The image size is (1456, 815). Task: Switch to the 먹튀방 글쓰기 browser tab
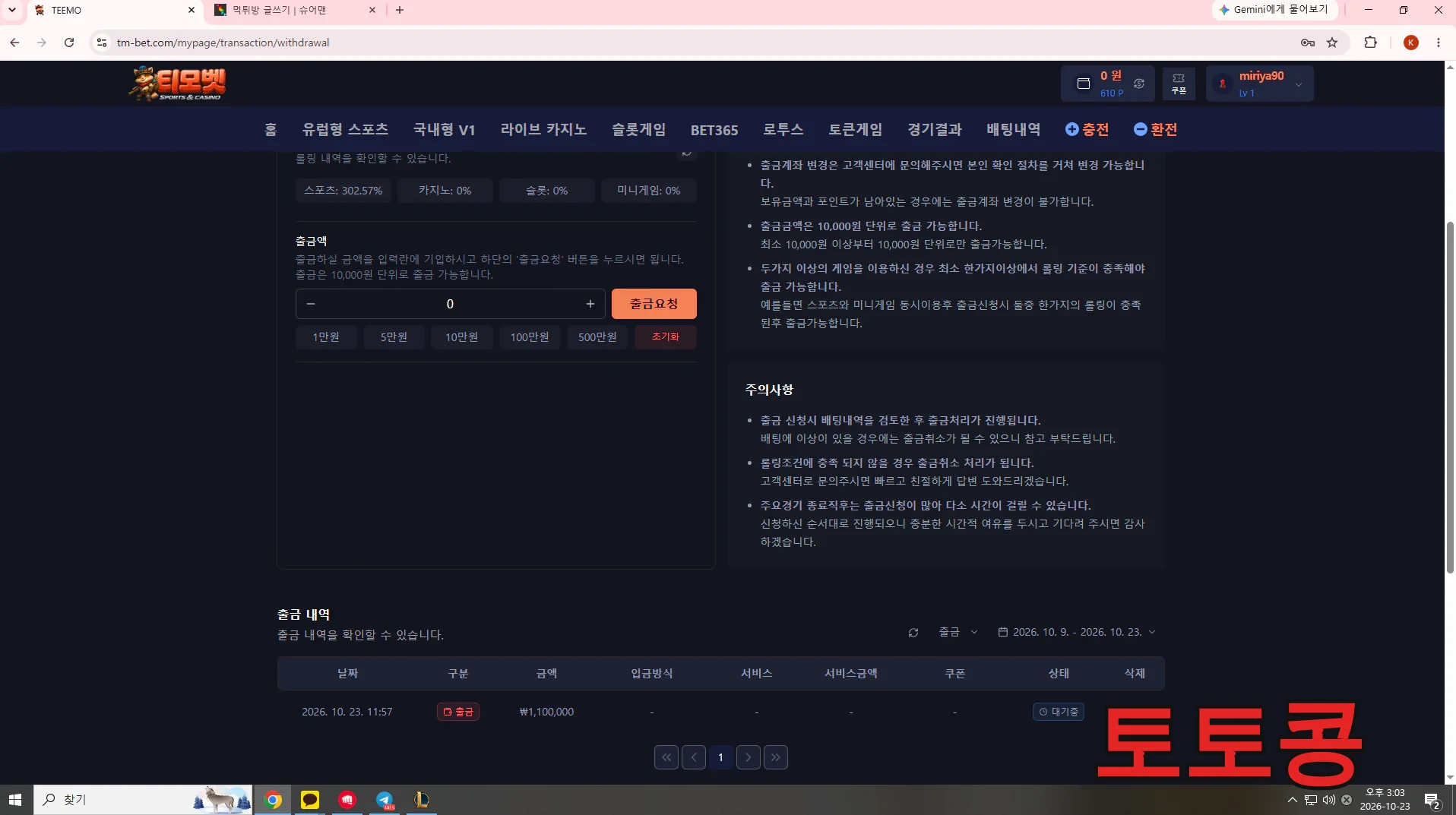click(x=295, y=10)
